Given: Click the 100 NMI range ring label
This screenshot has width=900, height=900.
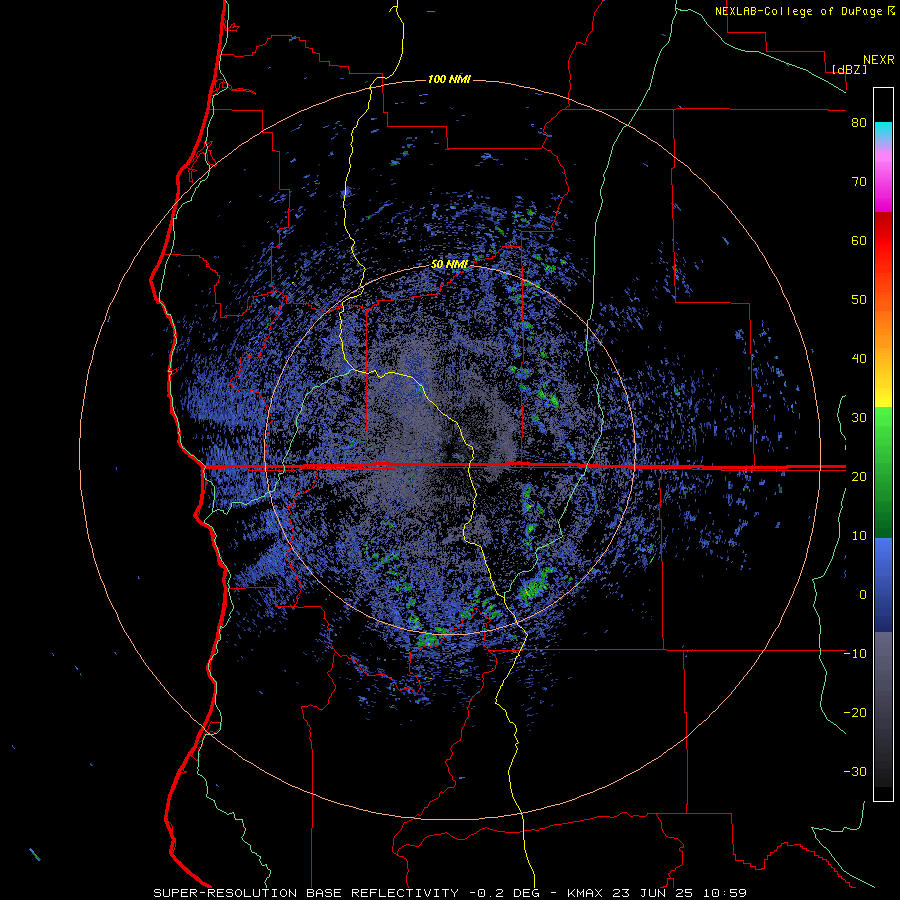Looking at the screenshot, I should [x=449, y=79].
